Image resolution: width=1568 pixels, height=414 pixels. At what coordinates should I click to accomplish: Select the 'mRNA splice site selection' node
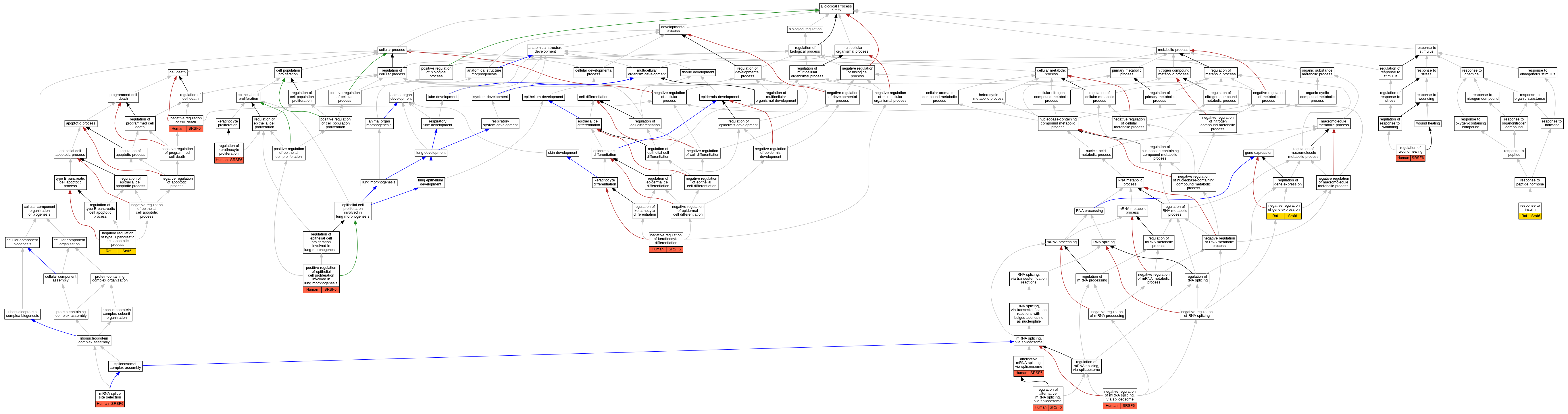[110, 395]
